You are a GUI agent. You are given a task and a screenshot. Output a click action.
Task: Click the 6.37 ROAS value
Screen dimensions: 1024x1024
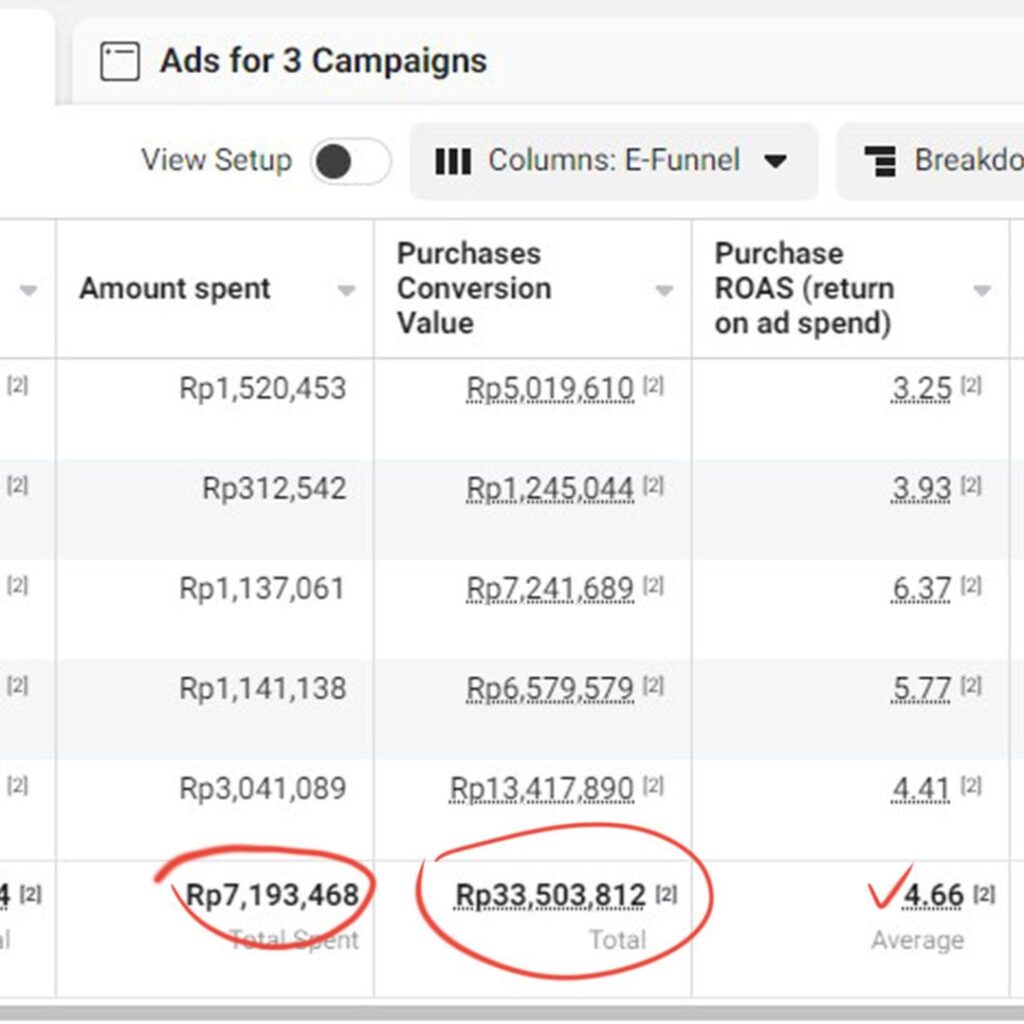coord(921,588)
